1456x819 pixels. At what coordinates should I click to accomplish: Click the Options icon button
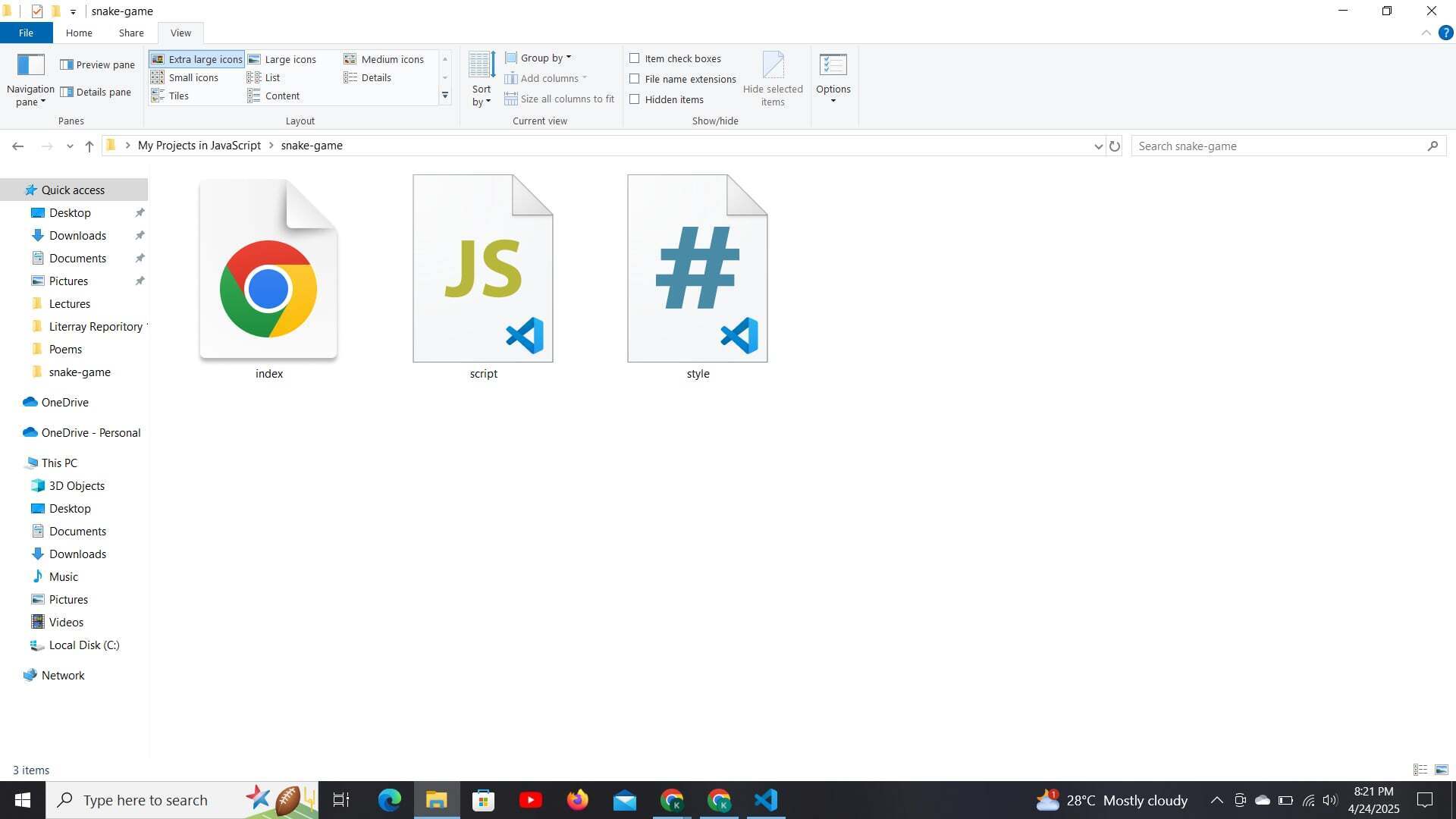click(x=833, y=65)
